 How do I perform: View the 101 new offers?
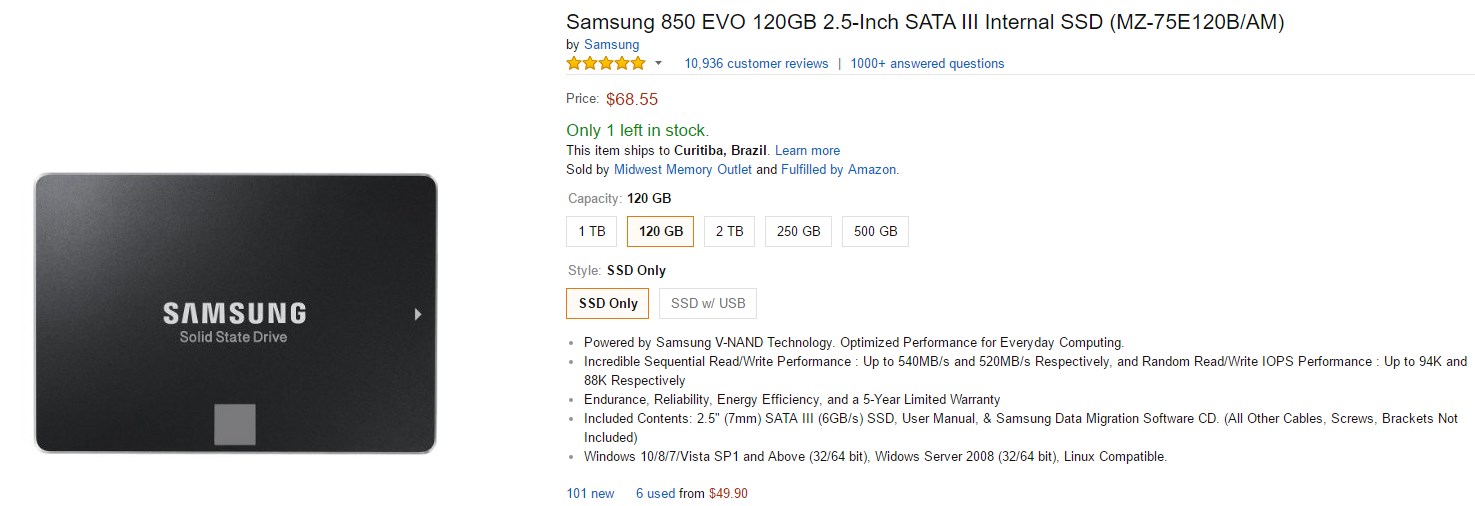(590, 493)
